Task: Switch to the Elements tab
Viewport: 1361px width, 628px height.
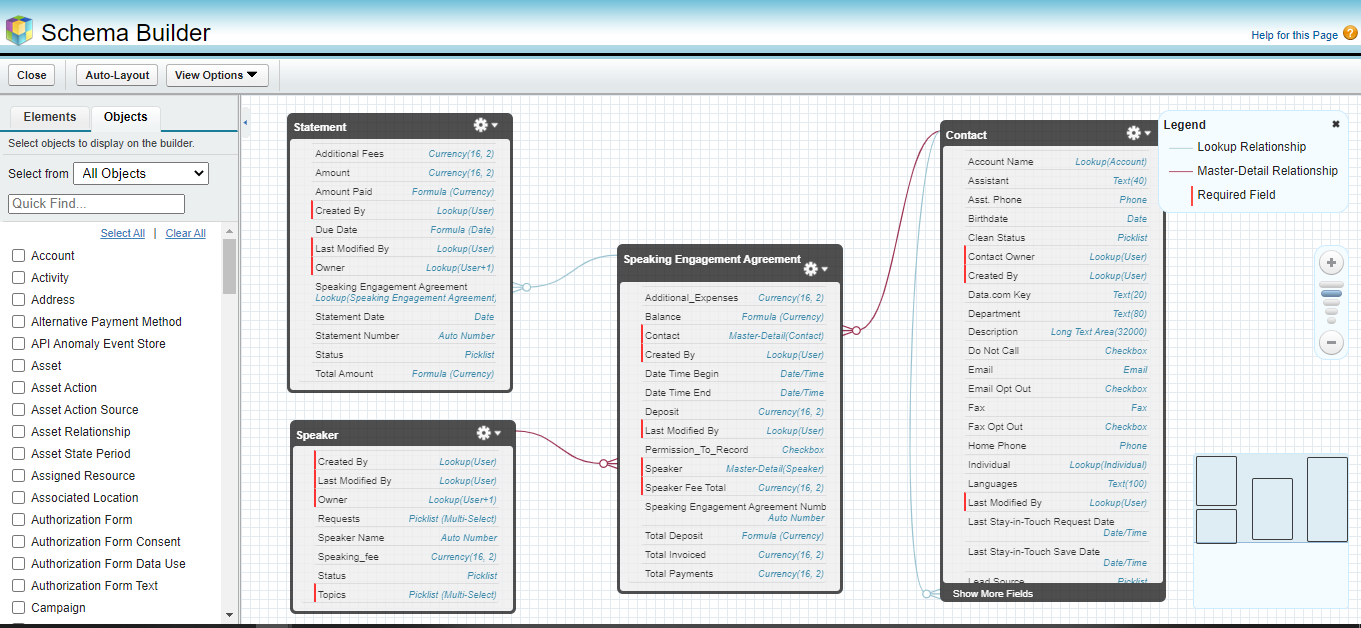Action: coord(50,117)
